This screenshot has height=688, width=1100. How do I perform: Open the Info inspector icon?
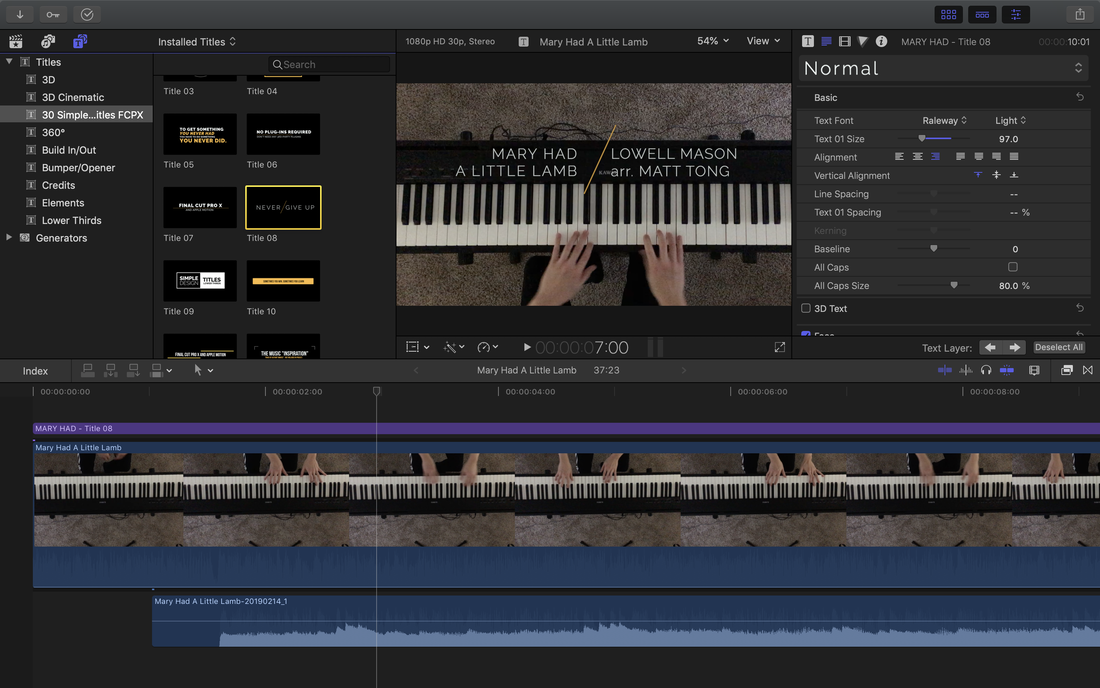[881, 42]
